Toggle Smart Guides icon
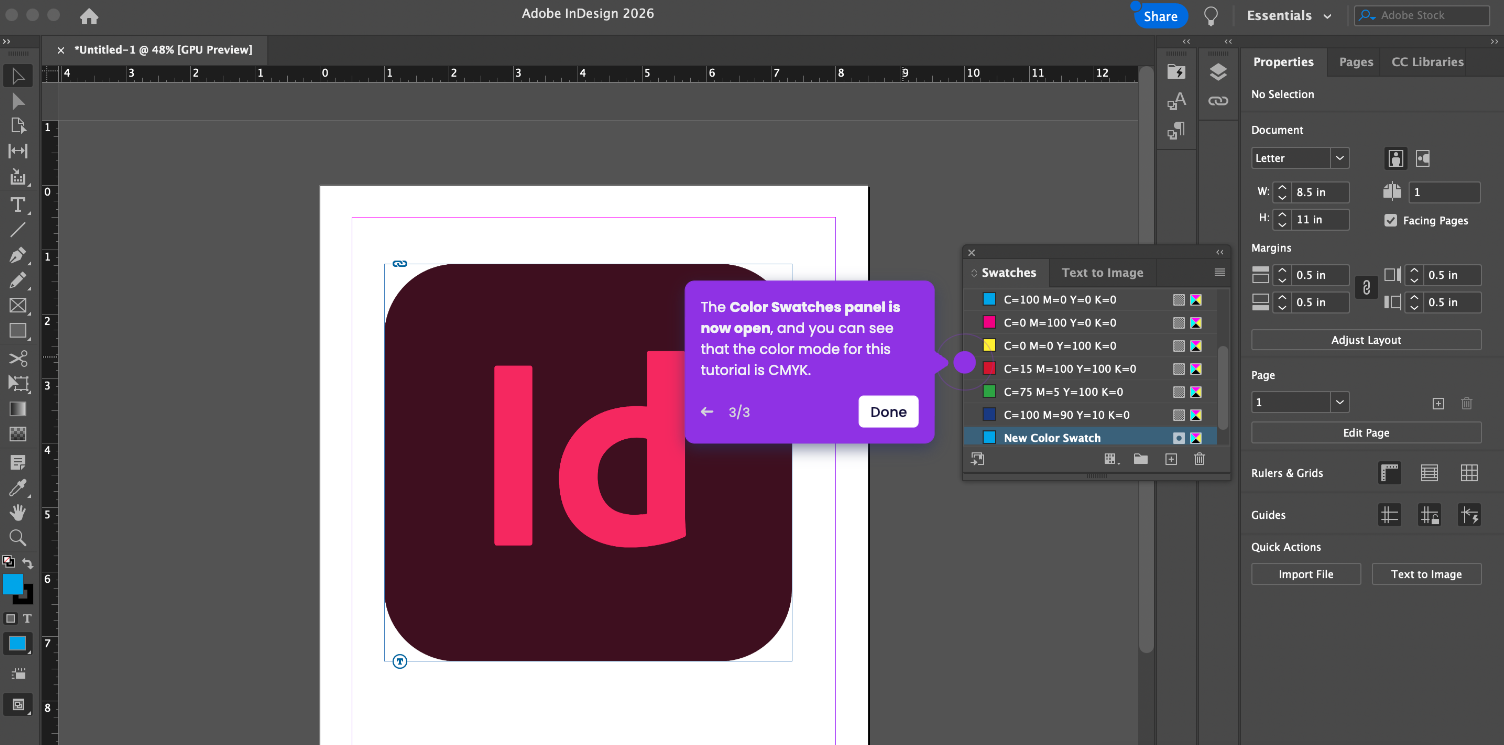1504x745 pixels. [x=1469, y=515]
